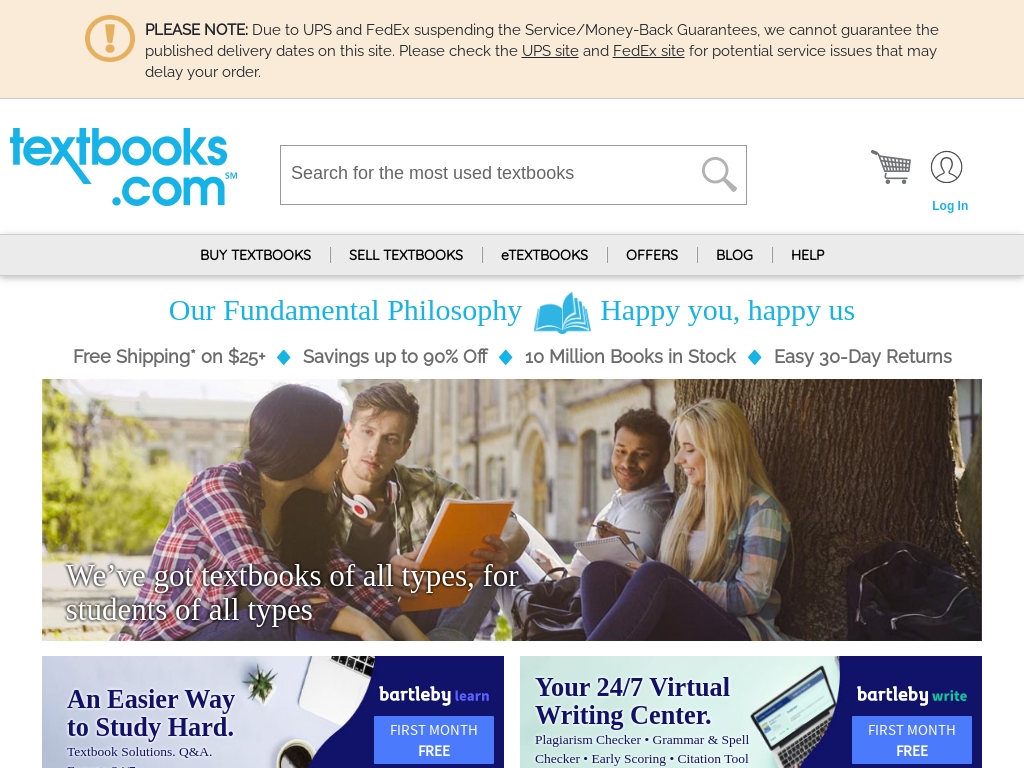
Task: Open the shopping cart icon
Action: (x=891, y=167)
